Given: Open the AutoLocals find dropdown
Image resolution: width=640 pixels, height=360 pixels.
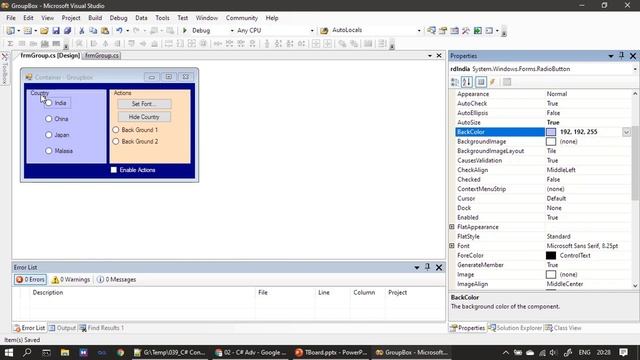Looking at the screenshot, I should click(419, 31).
